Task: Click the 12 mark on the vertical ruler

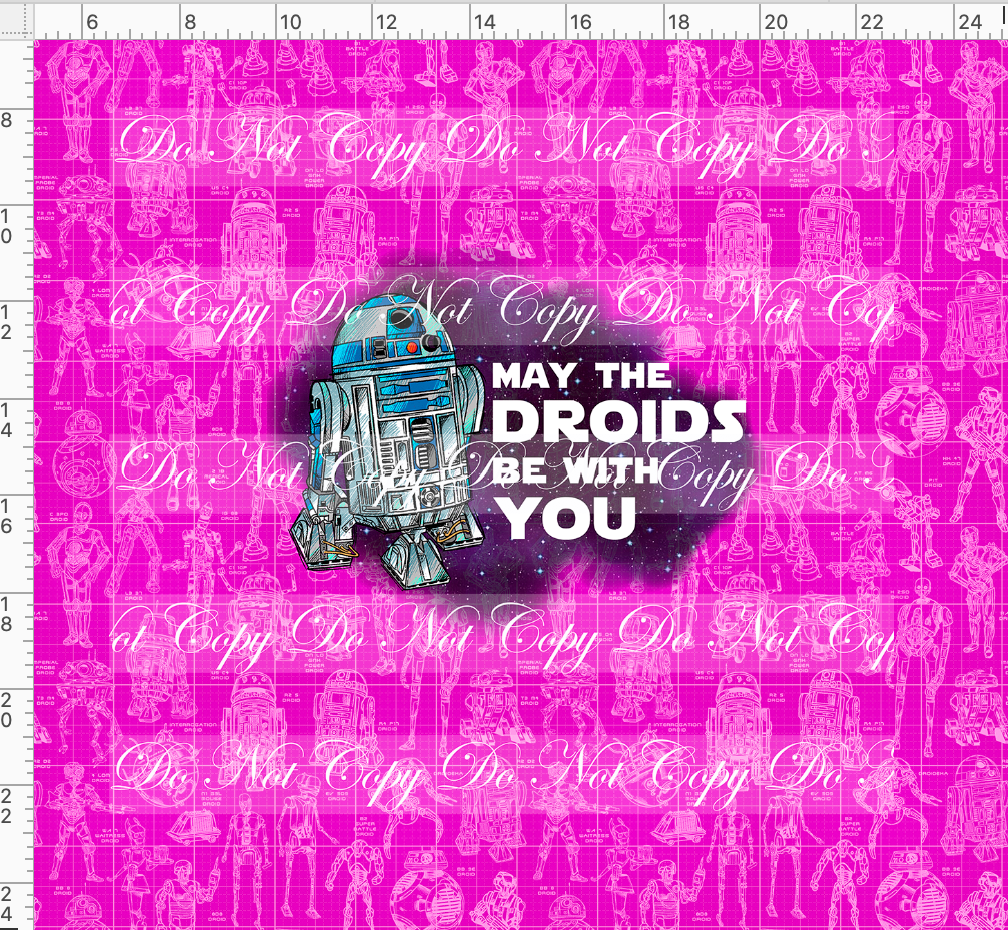Action: (6, 323)
